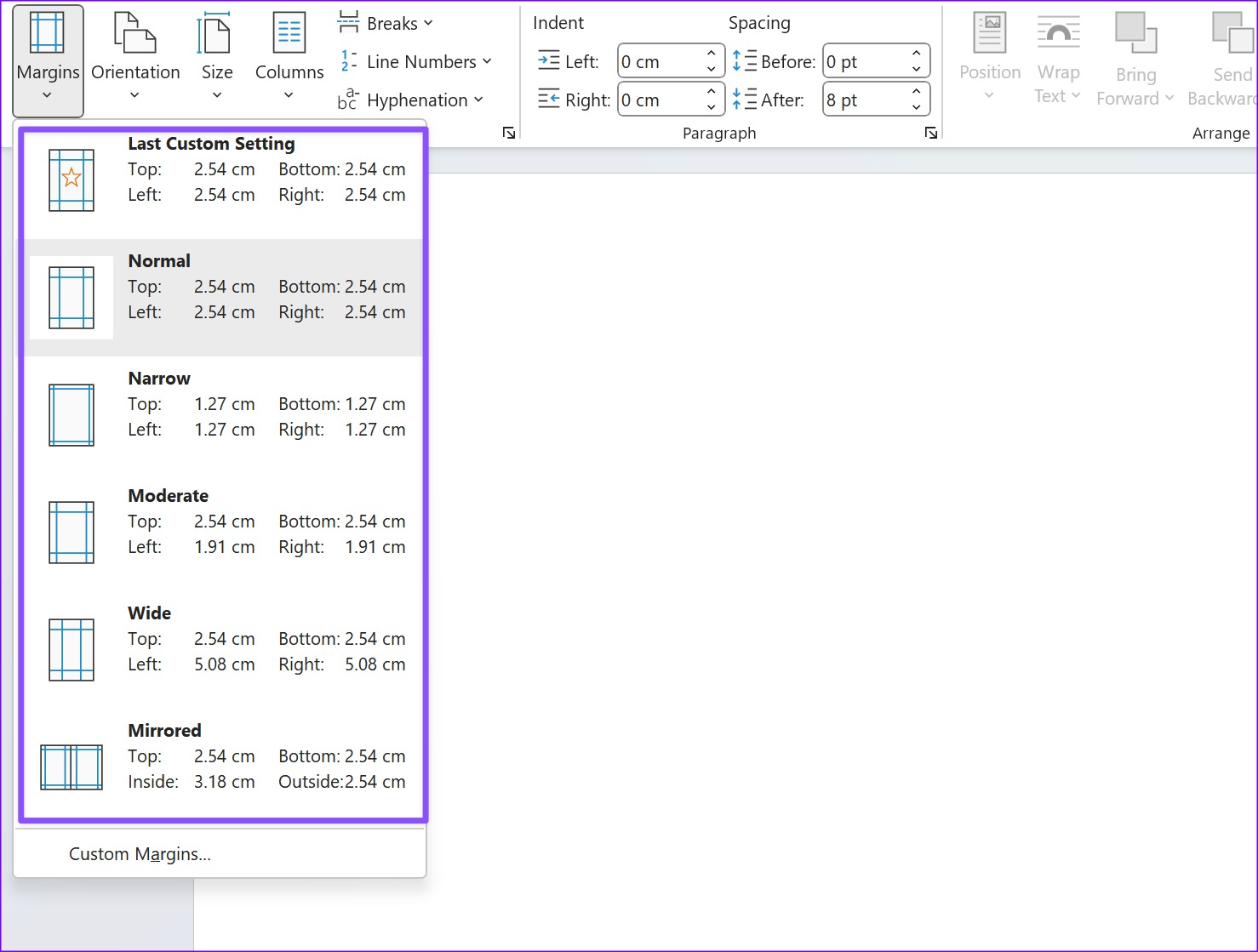The height and width of the screenshot is (952, 1258).
Task: Select the Narrow margin preset
Action: click(221, 413)
